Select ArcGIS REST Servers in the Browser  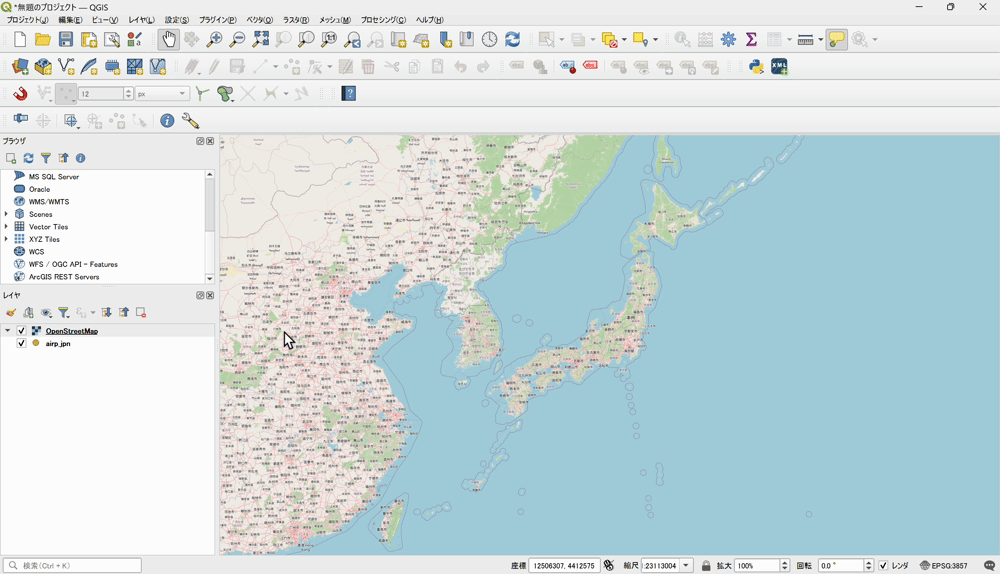tap(64, 277)
